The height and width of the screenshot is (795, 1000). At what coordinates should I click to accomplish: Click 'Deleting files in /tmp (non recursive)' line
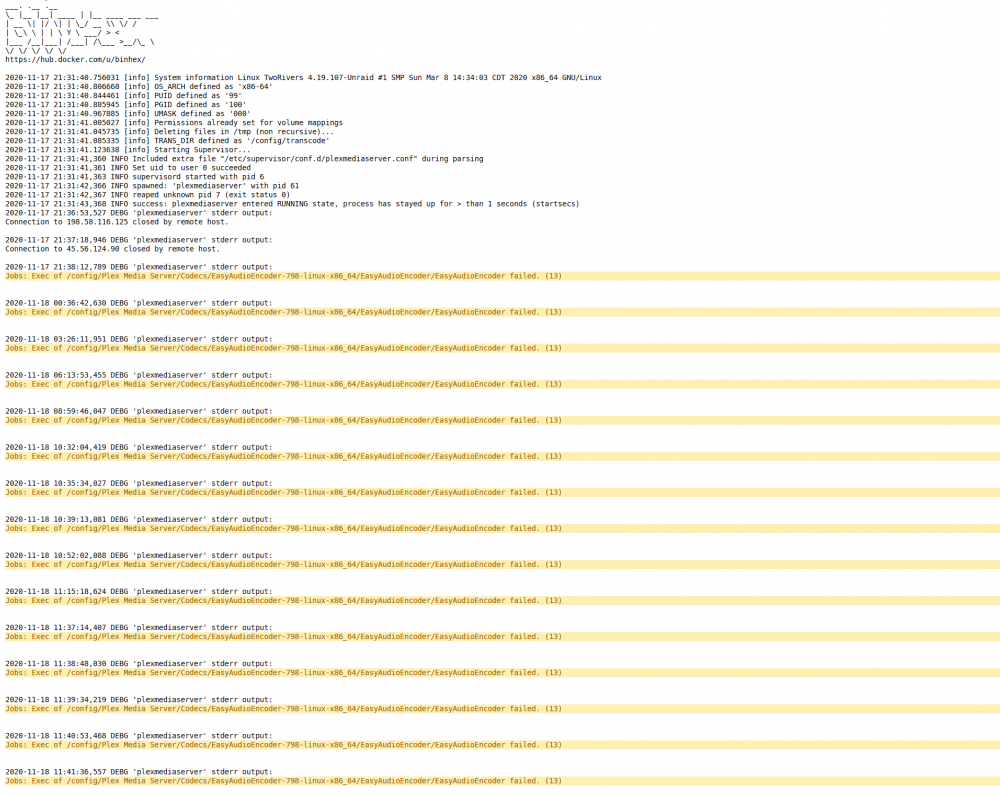pos(169,131)
